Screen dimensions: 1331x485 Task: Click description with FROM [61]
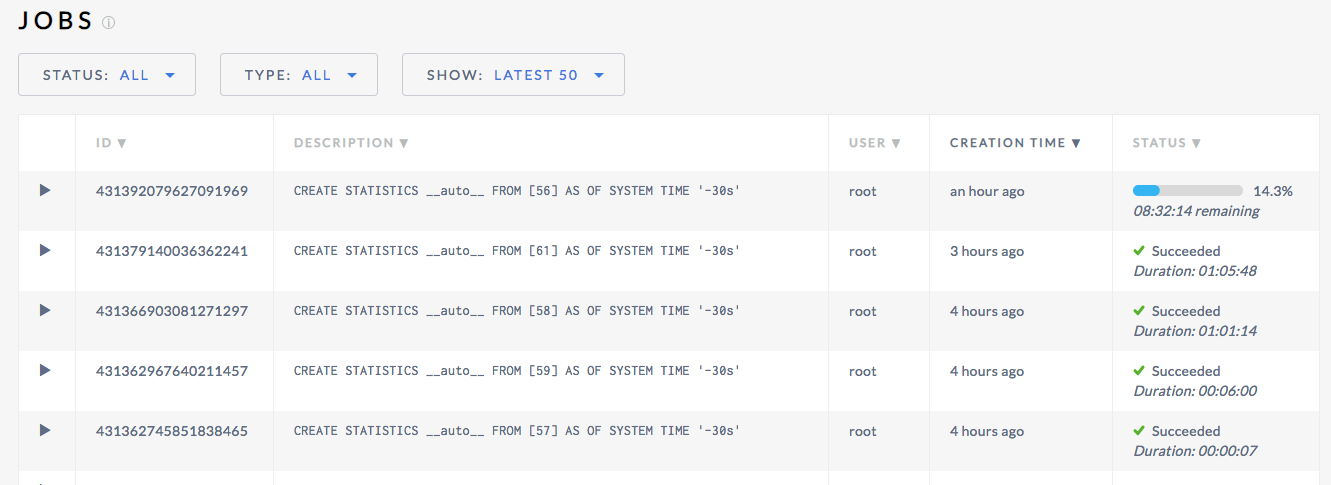(x=517, y=251)
